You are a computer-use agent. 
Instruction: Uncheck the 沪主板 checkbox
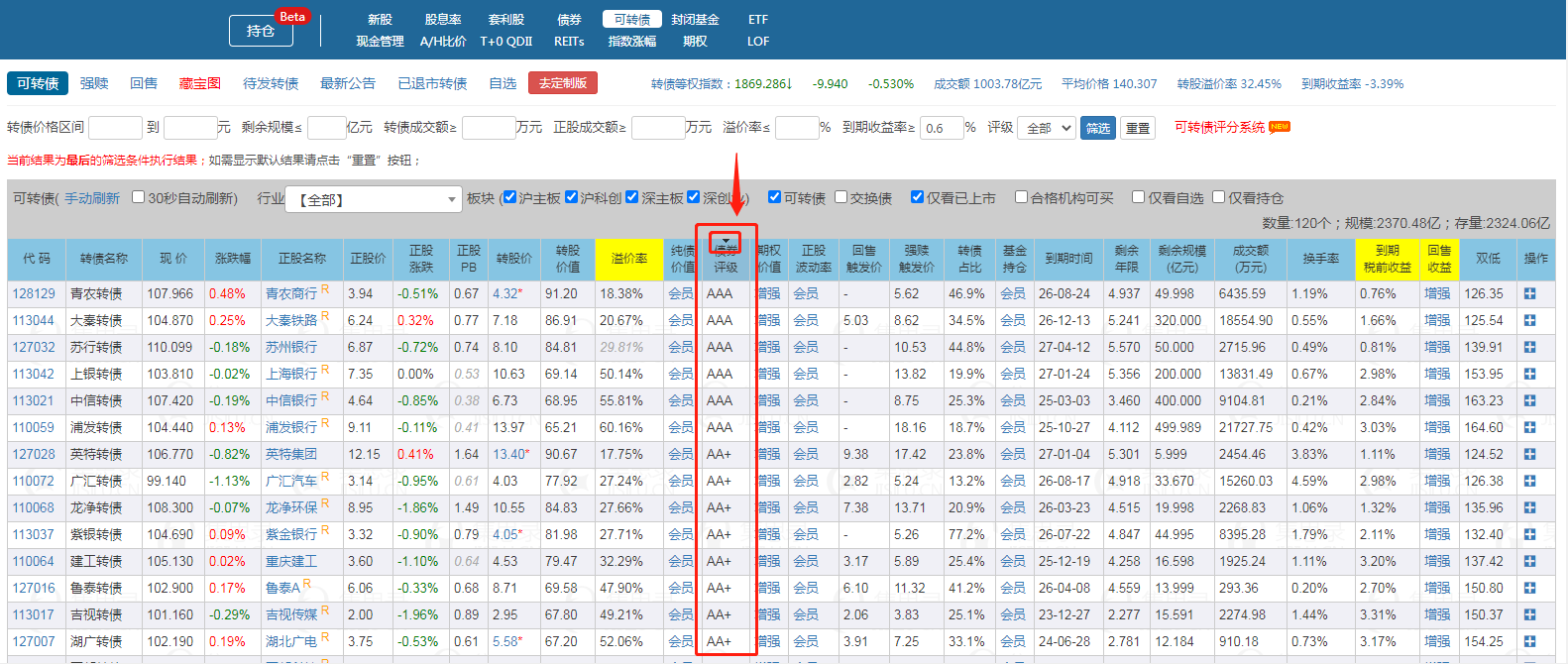[509, 197]
